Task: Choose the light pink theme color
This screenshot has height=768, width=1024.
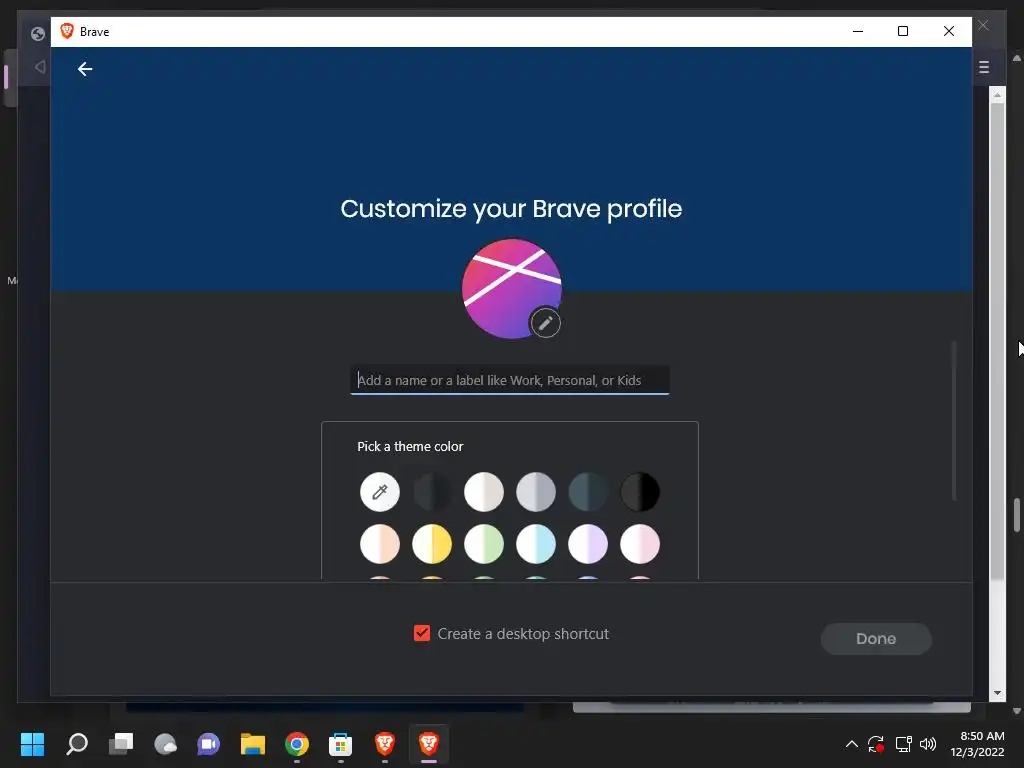Action: tap(640, 543)
